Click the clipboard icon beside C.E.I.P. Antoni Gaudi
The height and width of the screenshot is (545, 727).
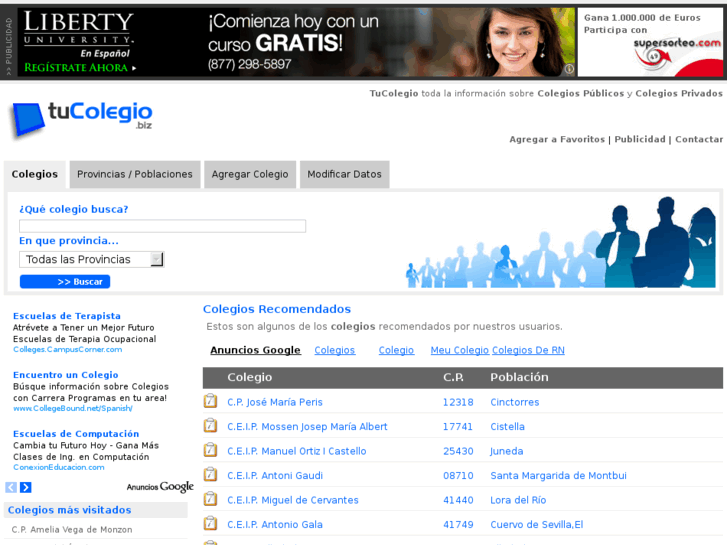(x=210, y=475)
